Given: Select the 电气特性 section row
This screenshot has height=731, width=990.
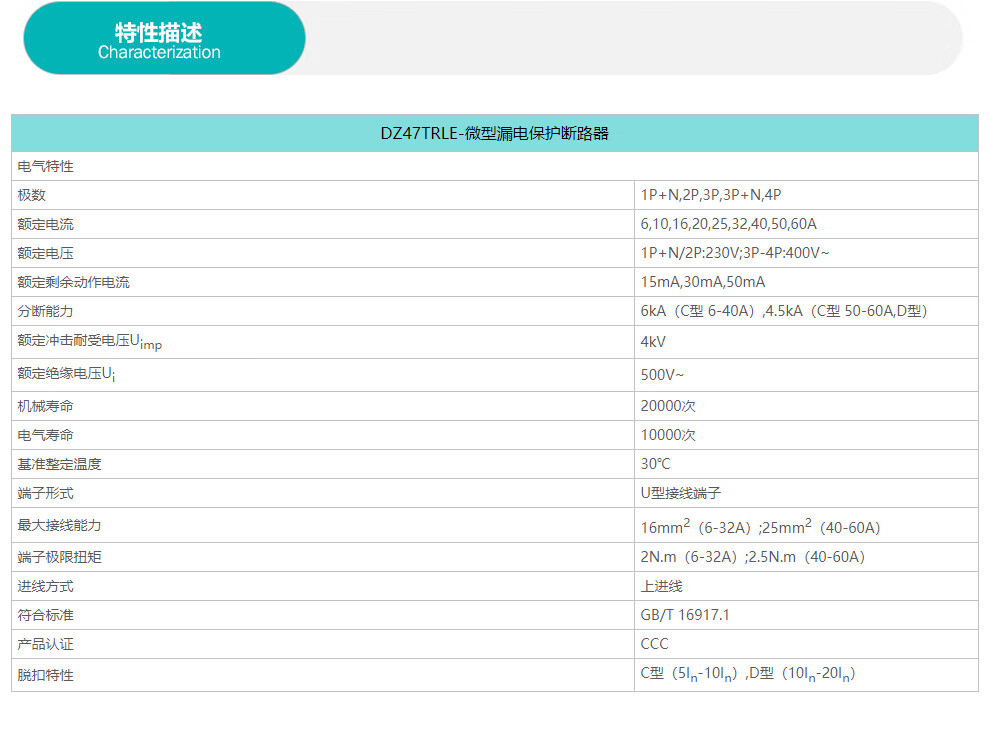Looking at the screenshot, I should tap(46, 166).
